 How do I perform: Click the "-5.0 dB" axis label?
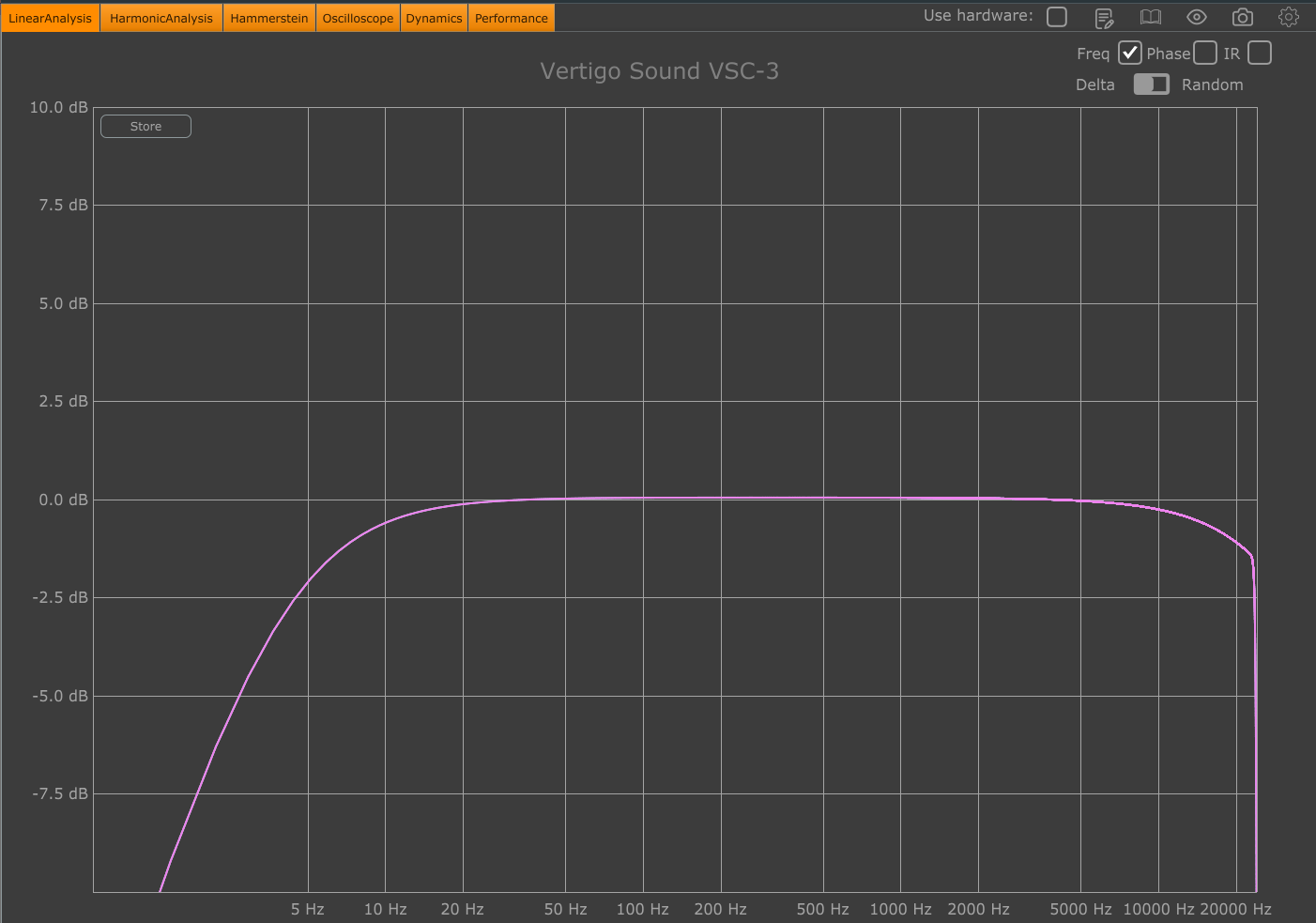61,696
